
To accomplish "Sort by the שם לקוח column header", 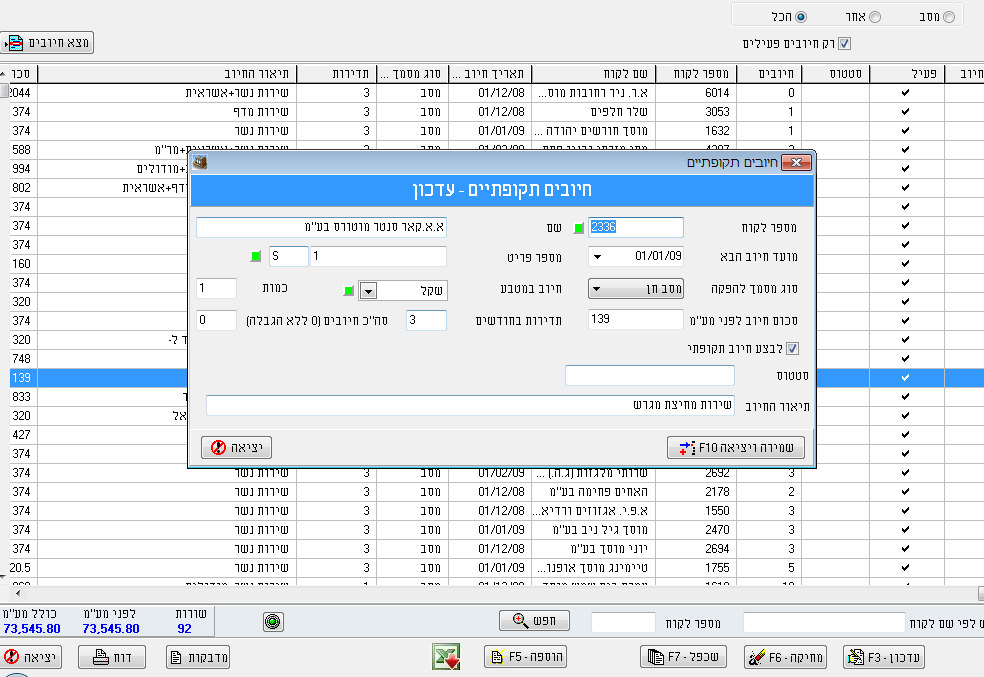I will tap(594, 74).
